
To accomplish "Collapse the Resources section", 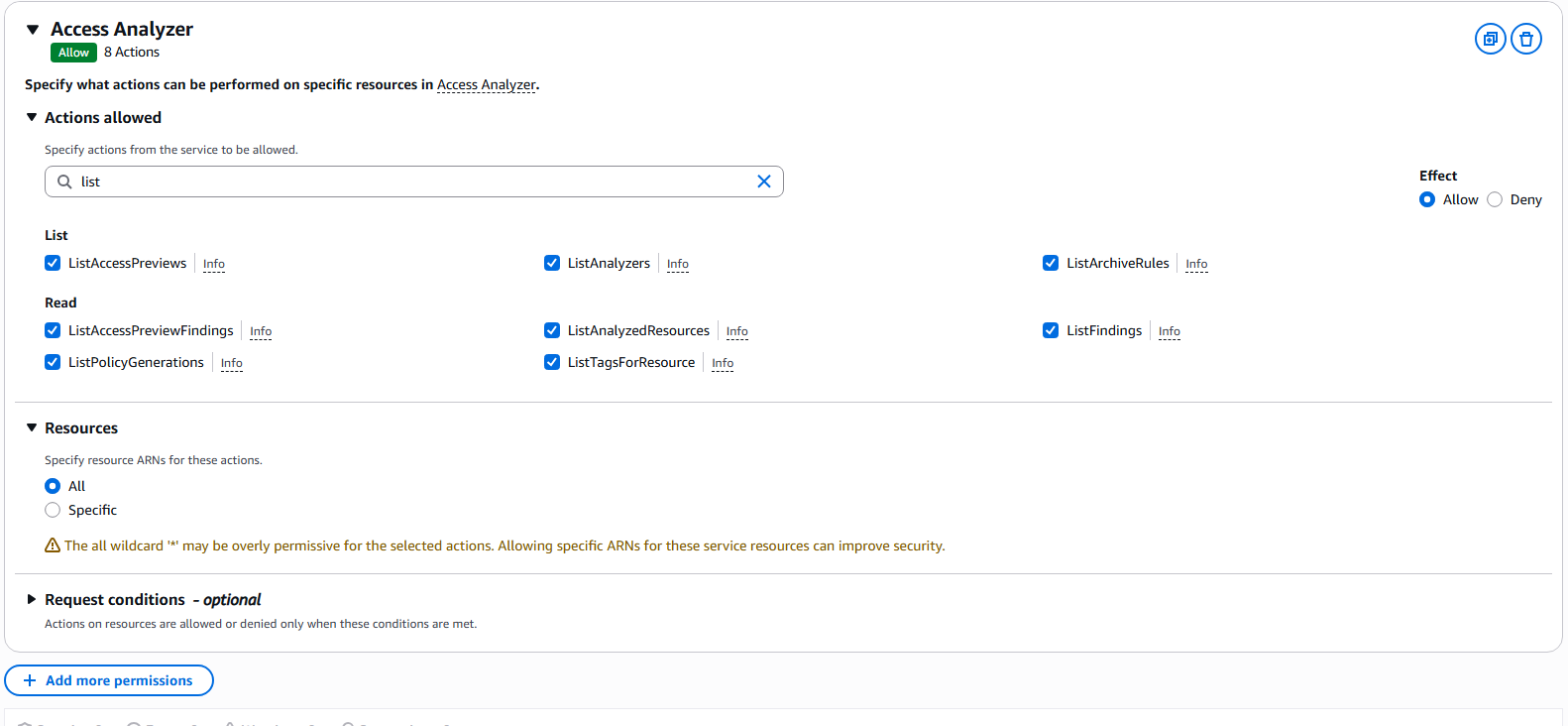I will click(32, 427).
